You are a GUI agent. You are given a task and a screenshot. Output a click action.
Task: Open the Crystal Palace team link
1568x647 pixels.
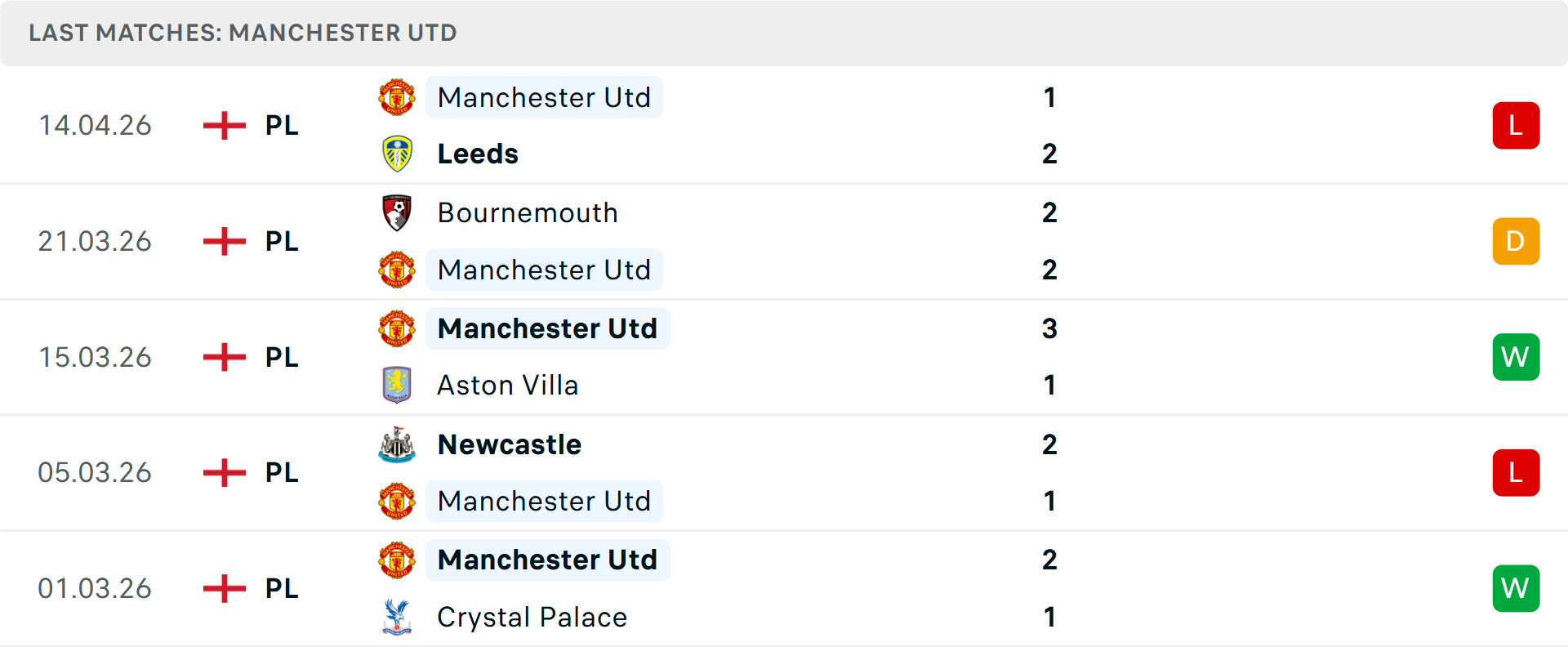[x=532, y=617]
